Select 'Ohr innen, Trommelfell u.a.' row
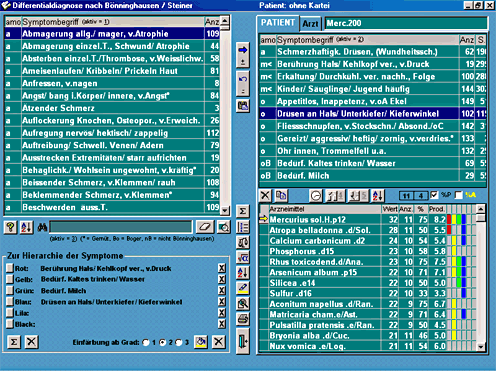The height and width of the screenshot is (372, 496). click(372, 151)
